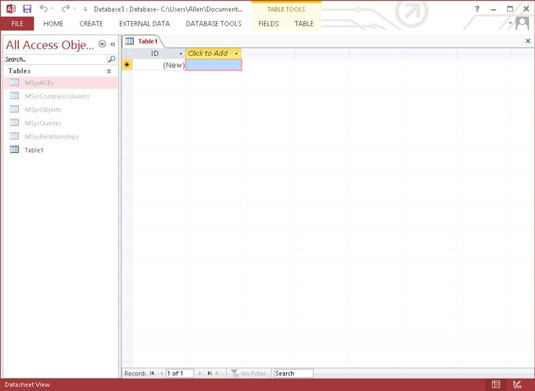Viewport: 535px width, 391px height.
Task: Open the Click to Add dropdown arrow
Action: [236, 54]
